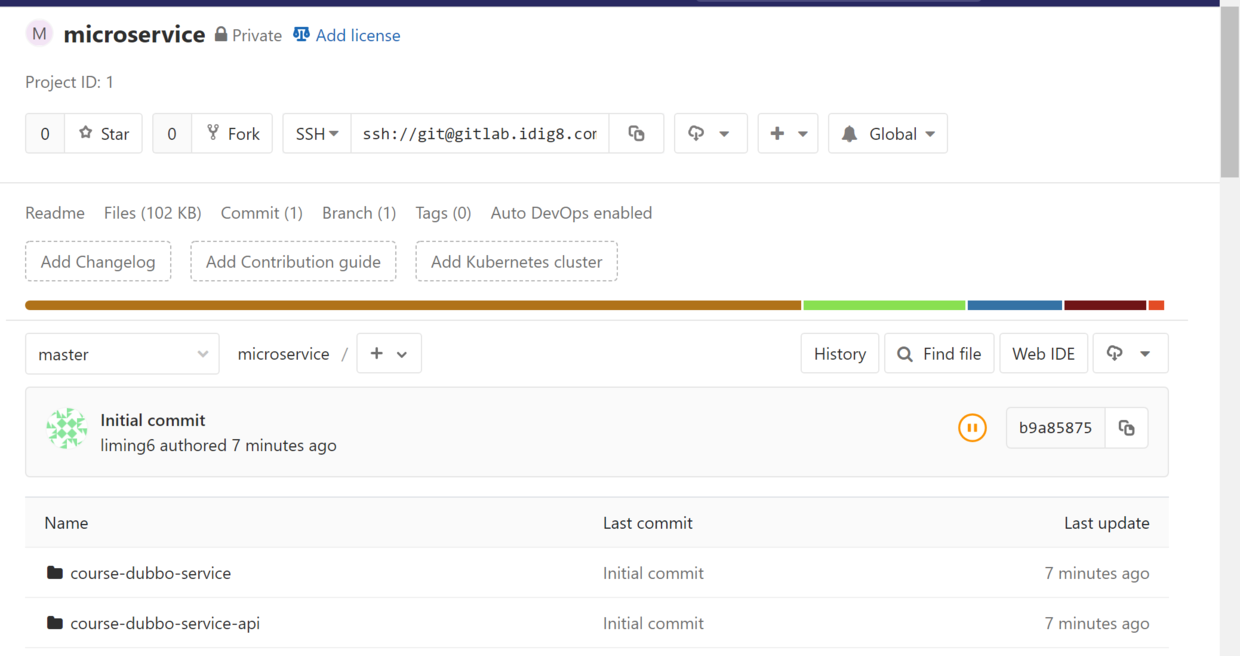Open the master branch dropdown
The height and width of the screenshot is (656, 1240).
[x=122, y=353]
